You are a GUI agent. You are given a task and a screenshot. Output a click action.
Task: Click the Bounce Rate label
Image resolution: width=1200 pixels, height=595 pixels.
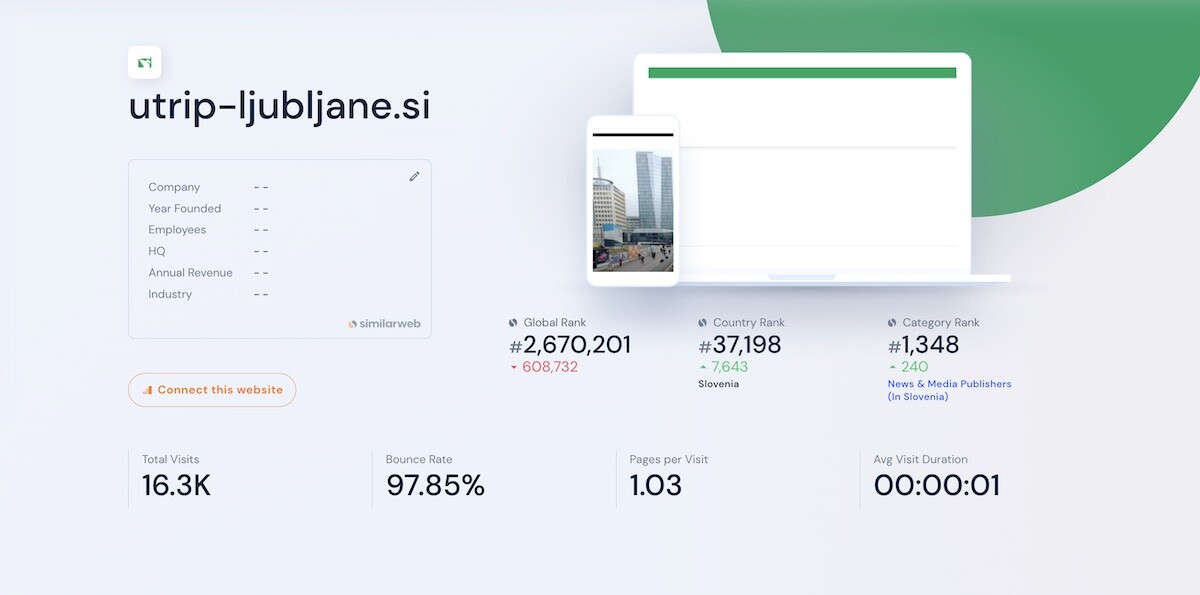click(419, 460)
